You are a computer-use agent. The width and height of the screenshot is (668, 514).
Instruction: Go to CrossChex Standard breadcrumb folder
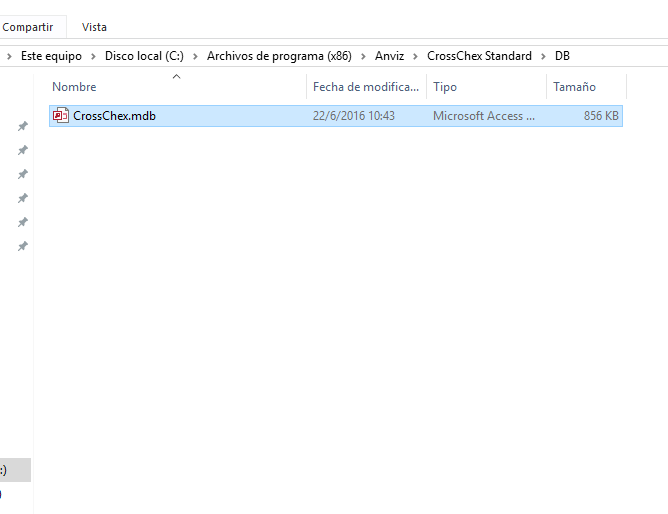[x=479, y=56]
